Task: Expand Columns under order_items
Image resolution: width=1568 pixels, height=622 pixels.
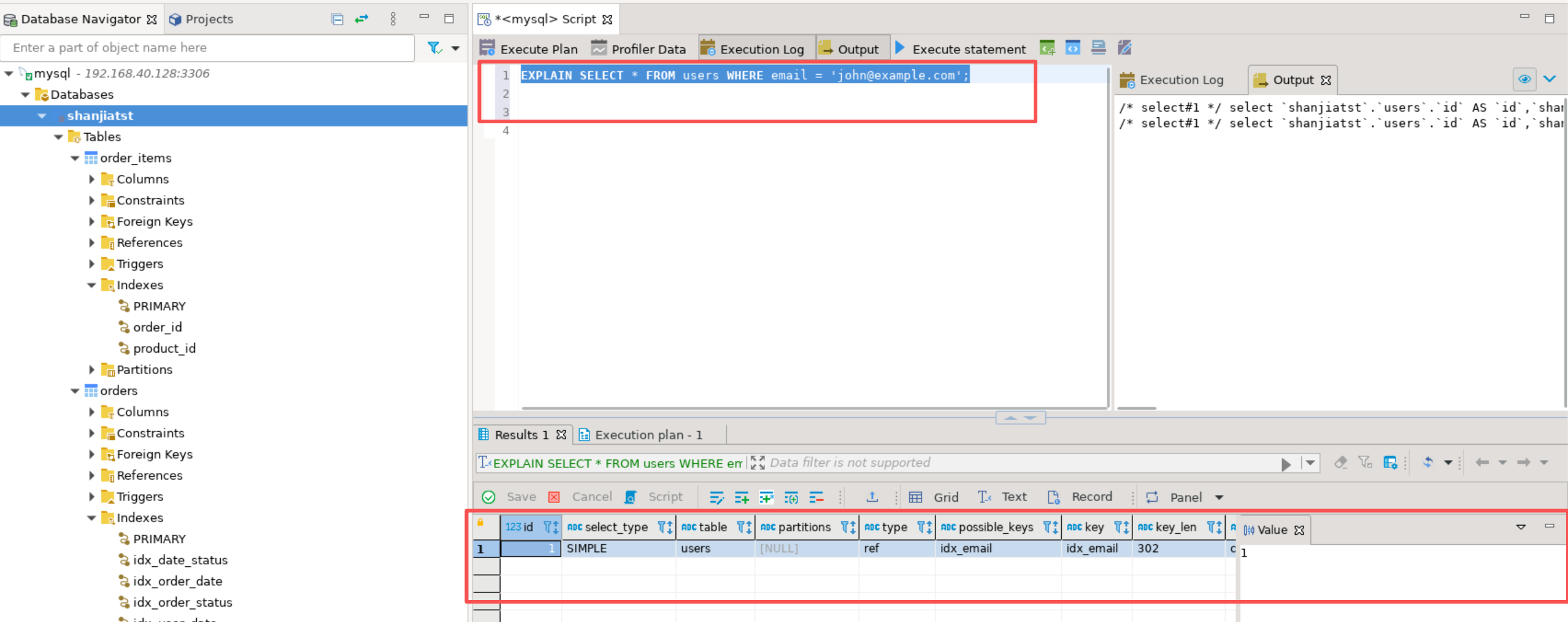Action: pyautogui.click(x=91, y=179)
